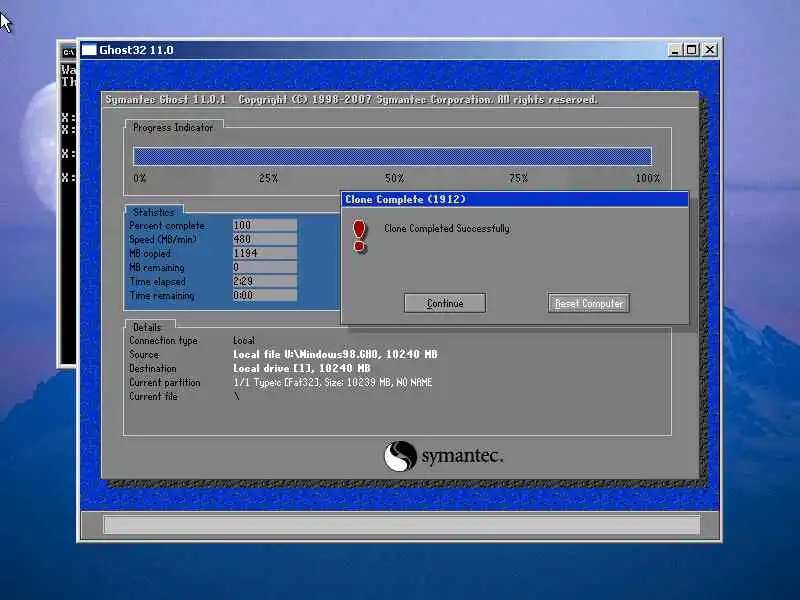Click the symantec. wordmark text

pyautogui.click(x=462, y=455)
